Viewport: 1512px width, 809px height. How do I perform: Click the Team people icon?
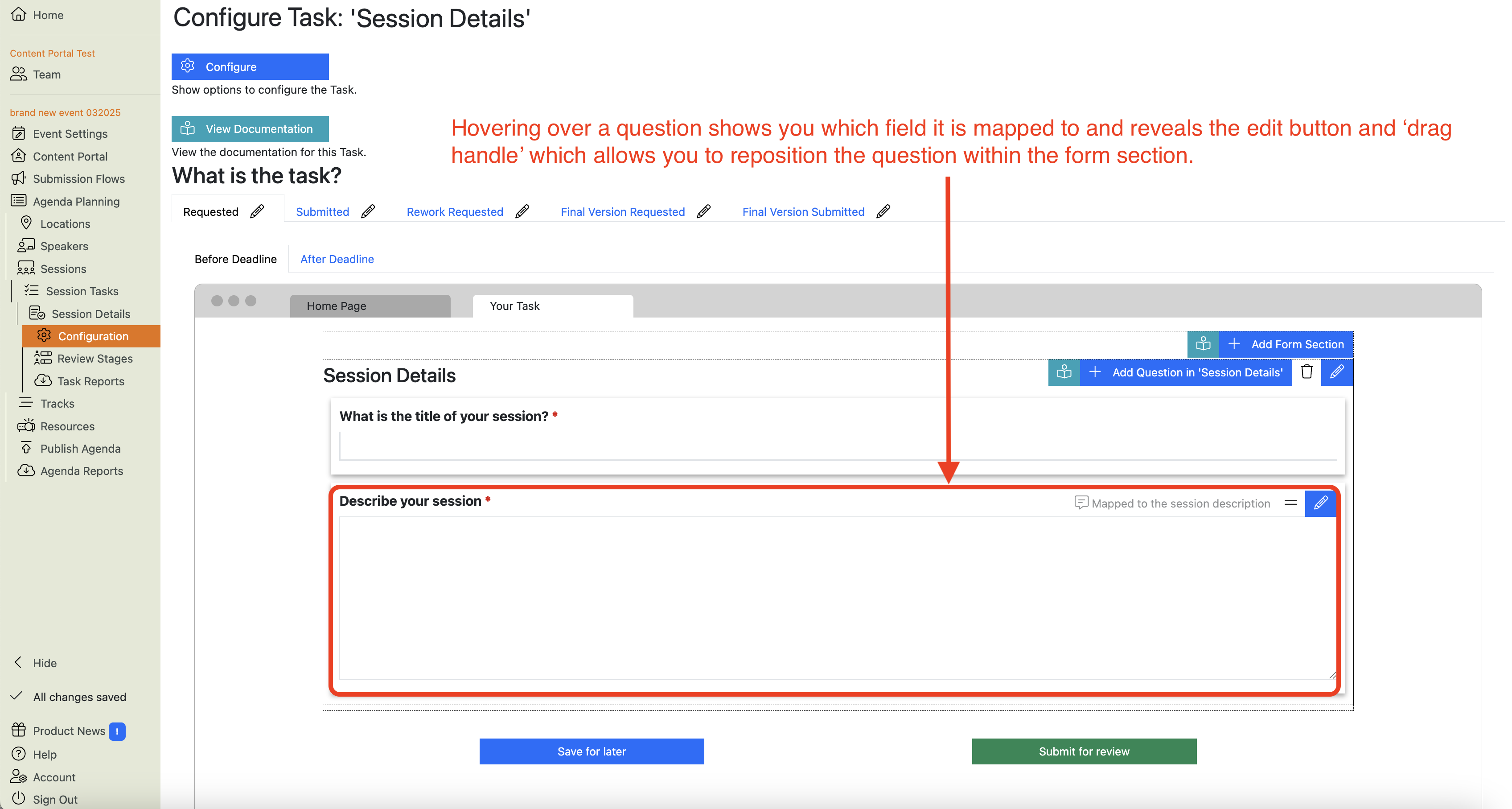19,74
